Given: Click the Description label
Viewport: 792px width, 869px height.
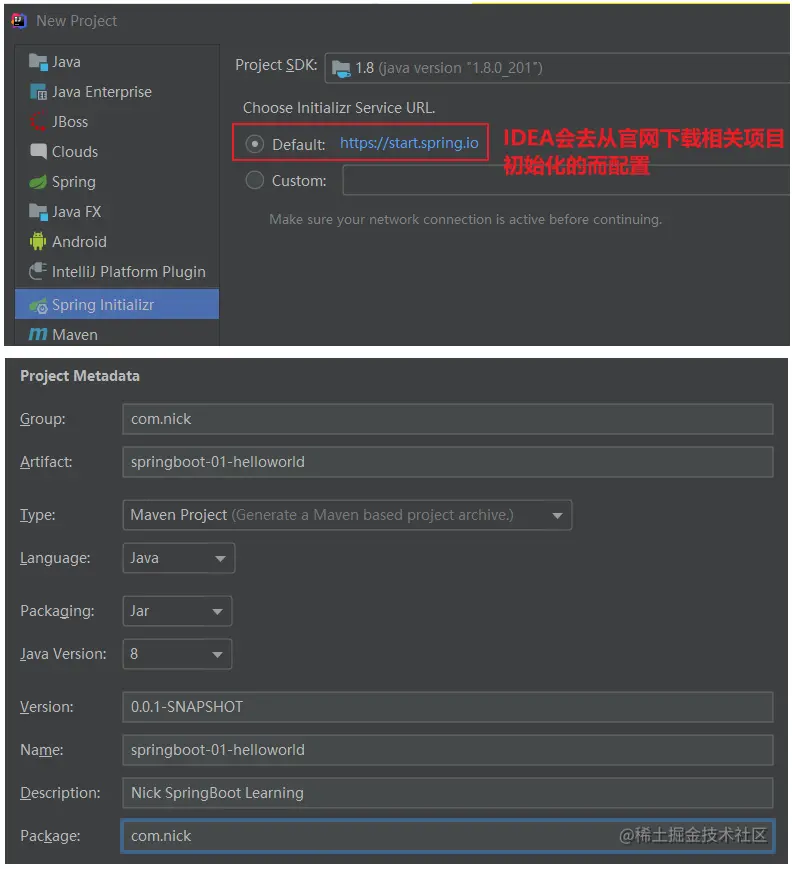Looking at the screenshot, I should click(60, 793).
